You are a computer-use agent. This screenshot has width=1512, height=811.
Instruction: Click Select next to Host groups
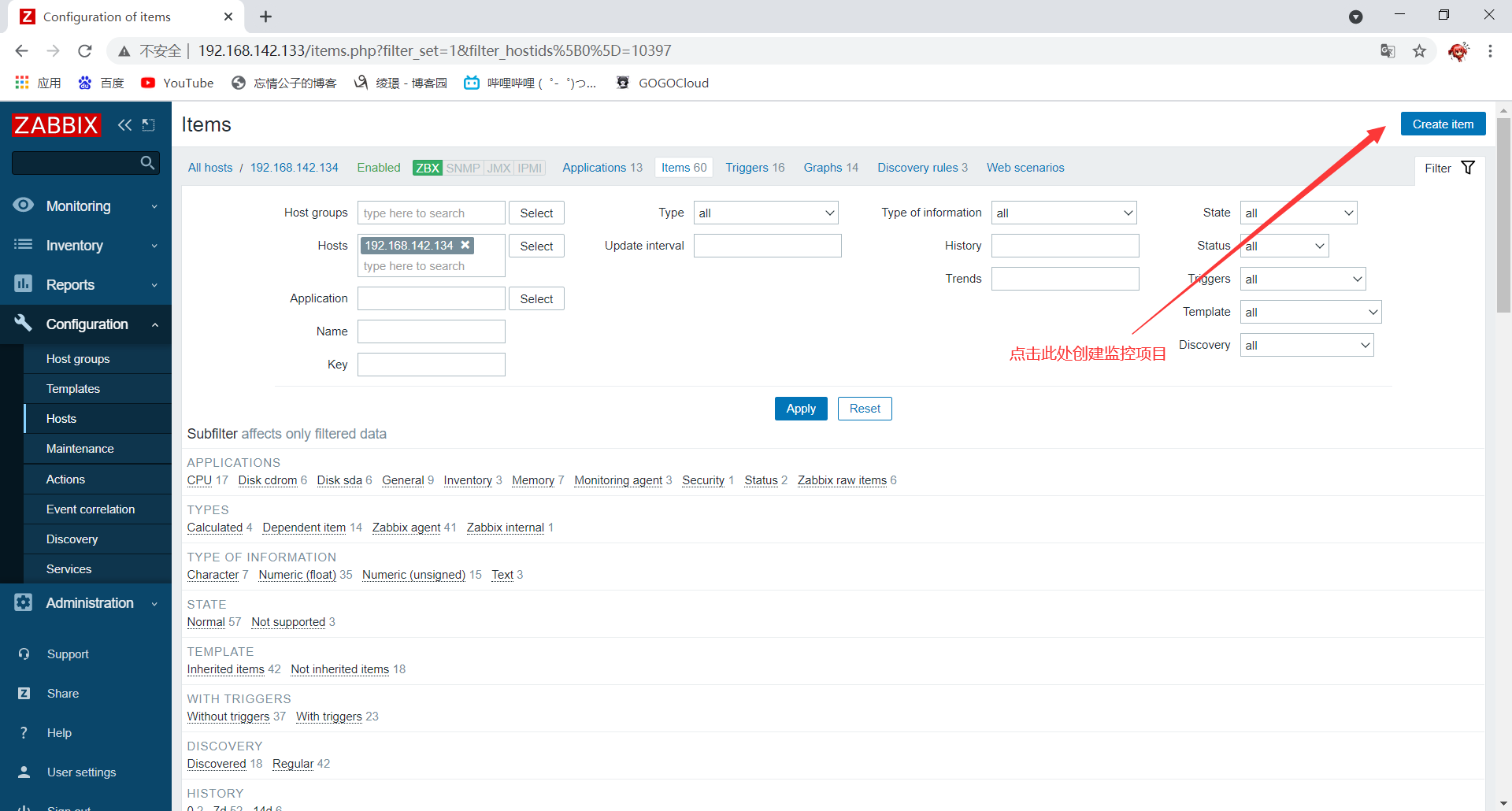536,213
